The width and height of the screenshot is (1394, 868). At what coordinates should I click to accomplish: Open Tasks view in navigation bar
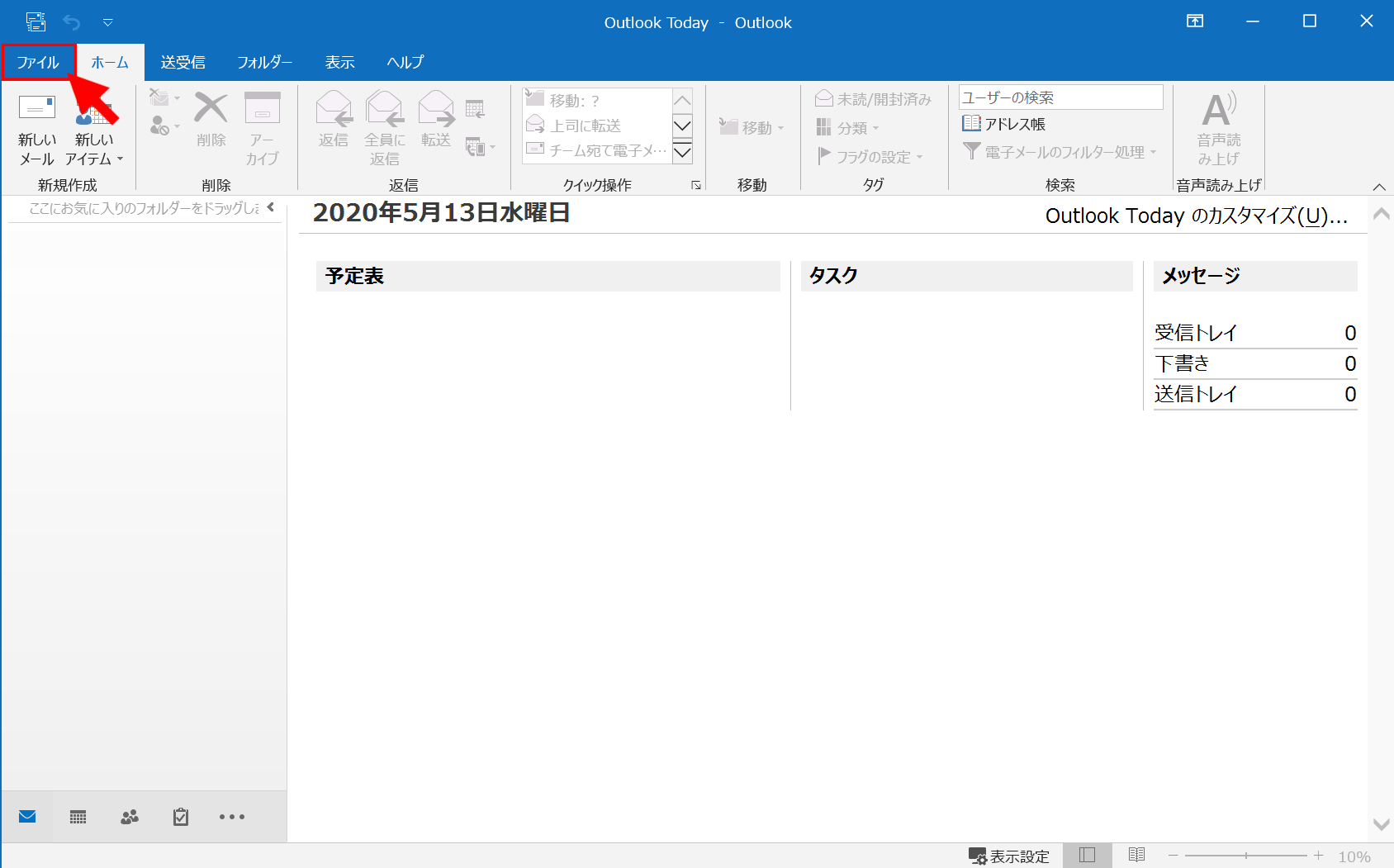click(181, 817)
